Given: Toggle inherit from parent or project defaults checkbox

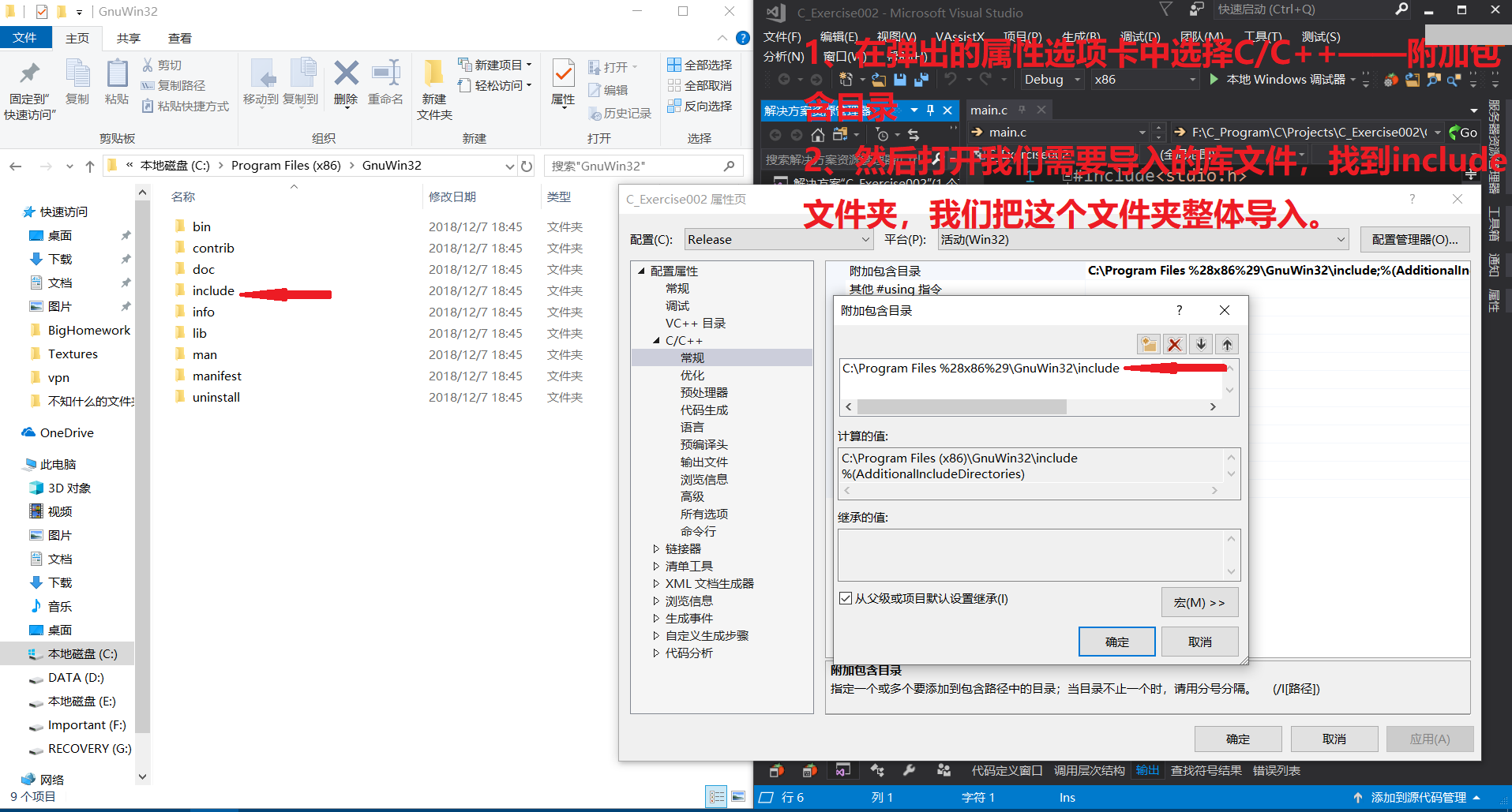Looking at the screenshot, I should click(846, 598).
